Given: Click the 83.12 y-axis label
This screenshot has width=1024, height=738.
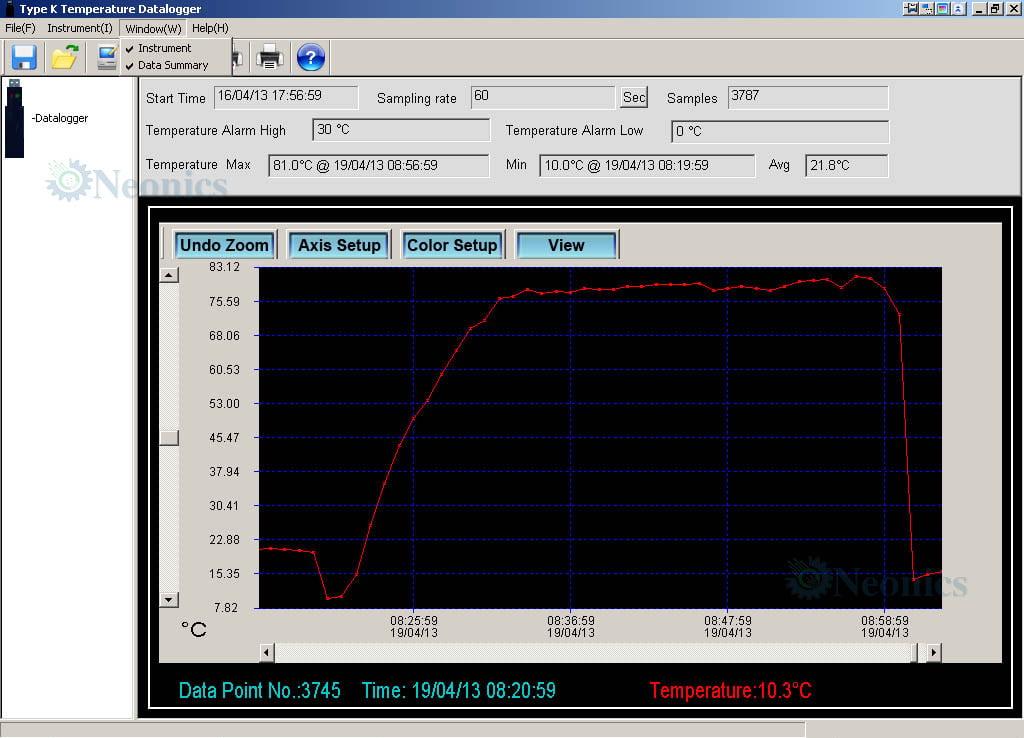Looking at the screenshot, I should pyautogui.click(x=224, y=266).
